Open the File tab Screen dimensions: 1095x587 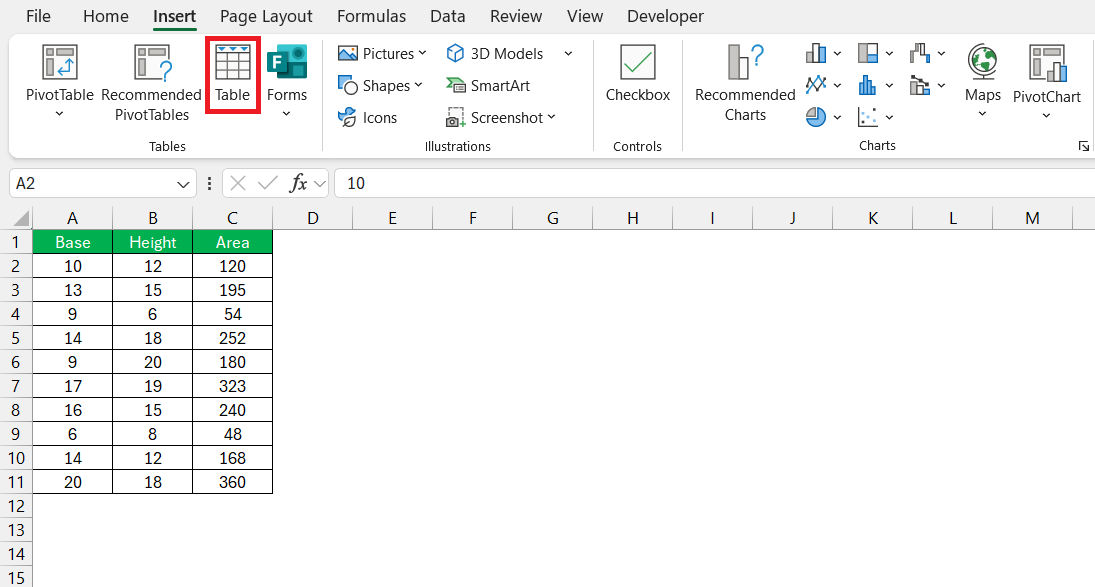38,16
